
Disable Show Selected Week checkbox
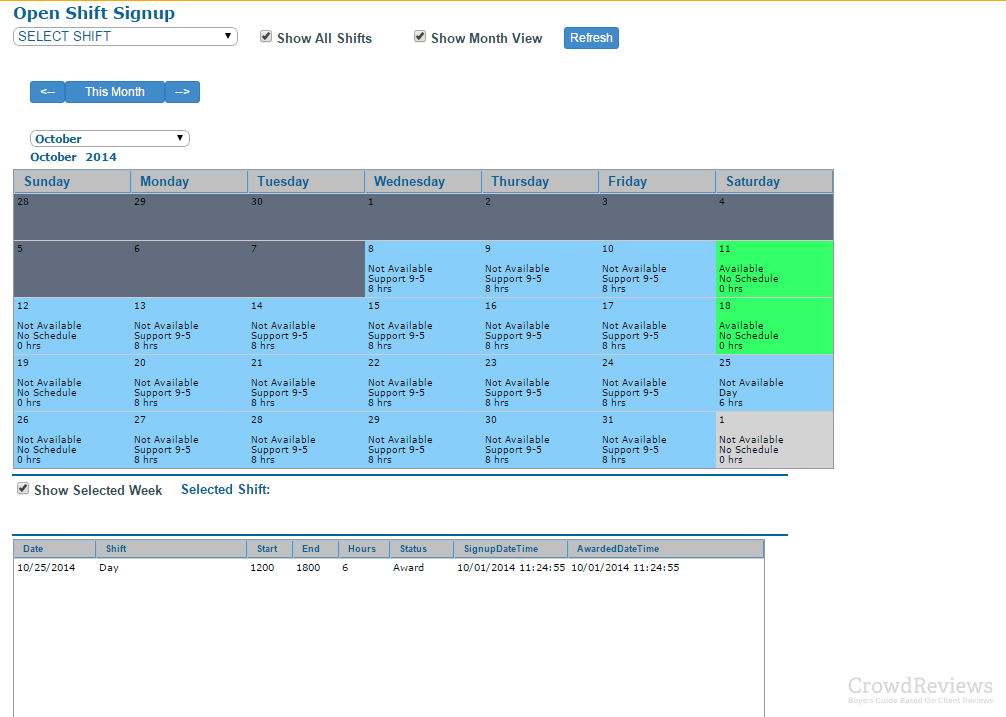coord(23,489)
